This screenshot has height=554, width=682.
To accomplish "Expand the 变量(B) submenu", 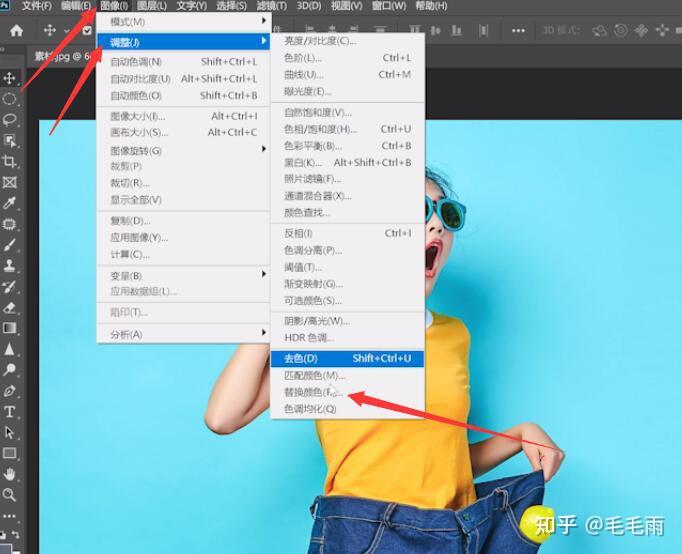I will pyautogui.click(x=184, y=275).
